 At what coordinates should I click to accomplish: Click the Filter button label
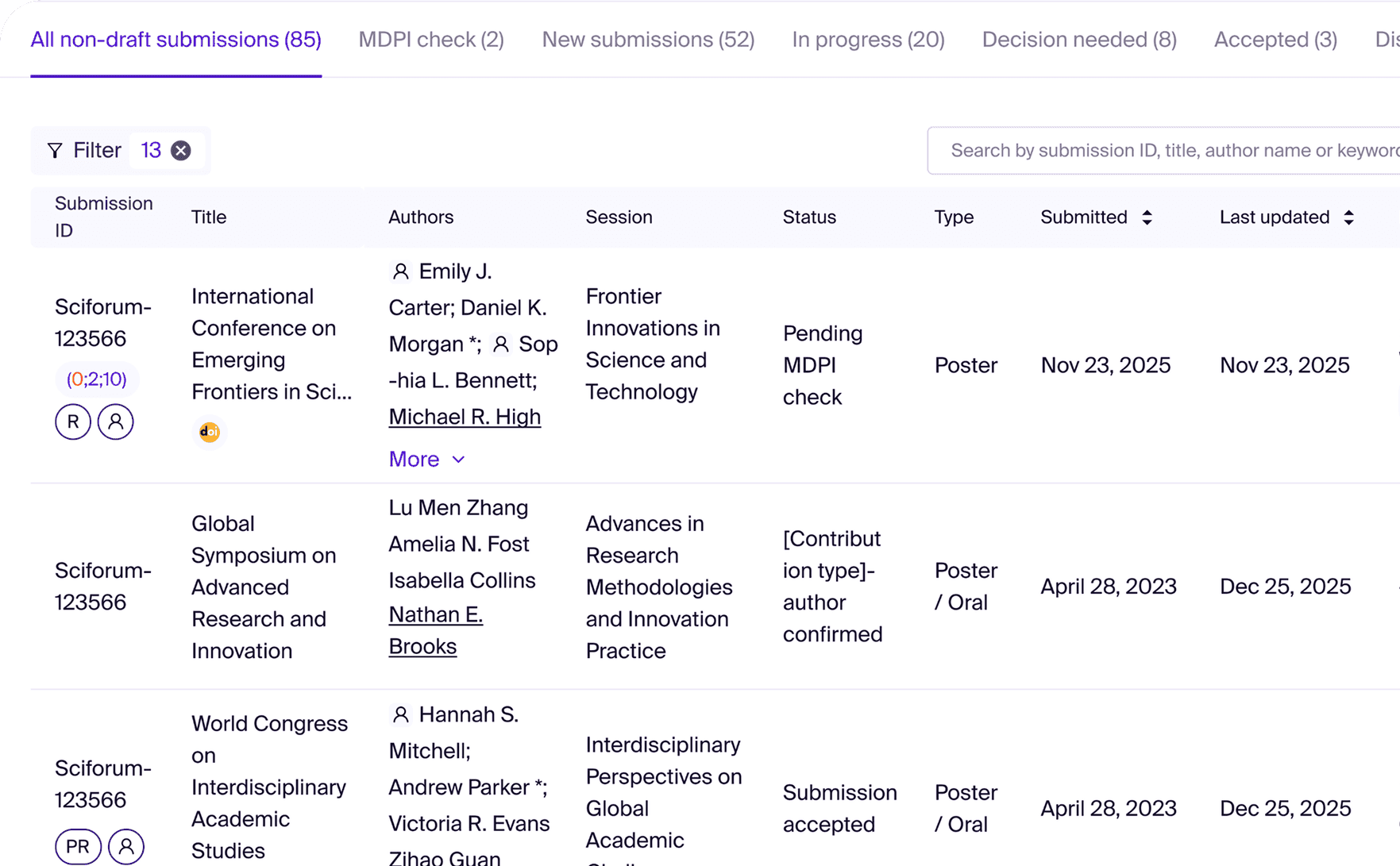click(97, 151)
